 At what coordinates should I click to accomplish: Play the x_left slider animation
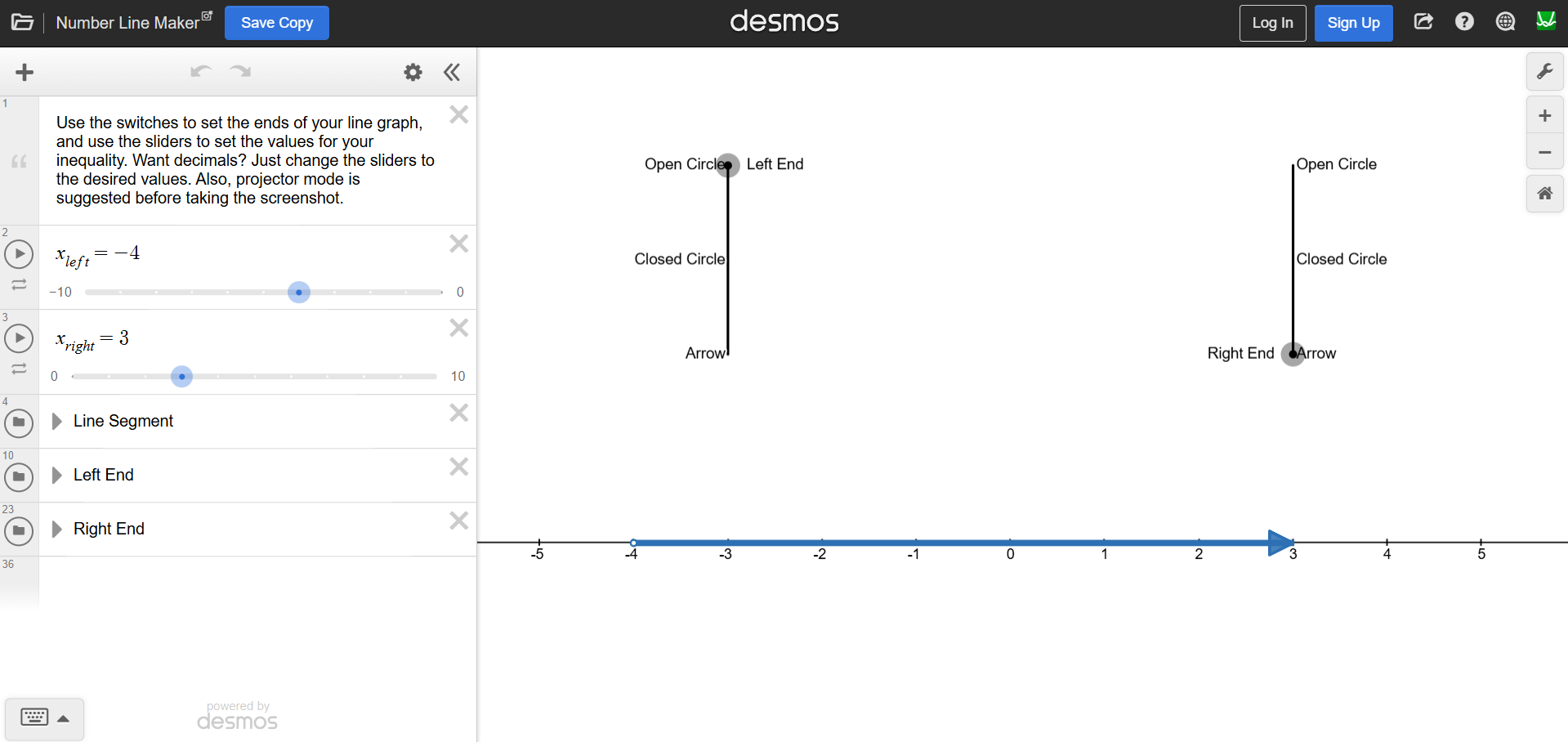(19, 254)
